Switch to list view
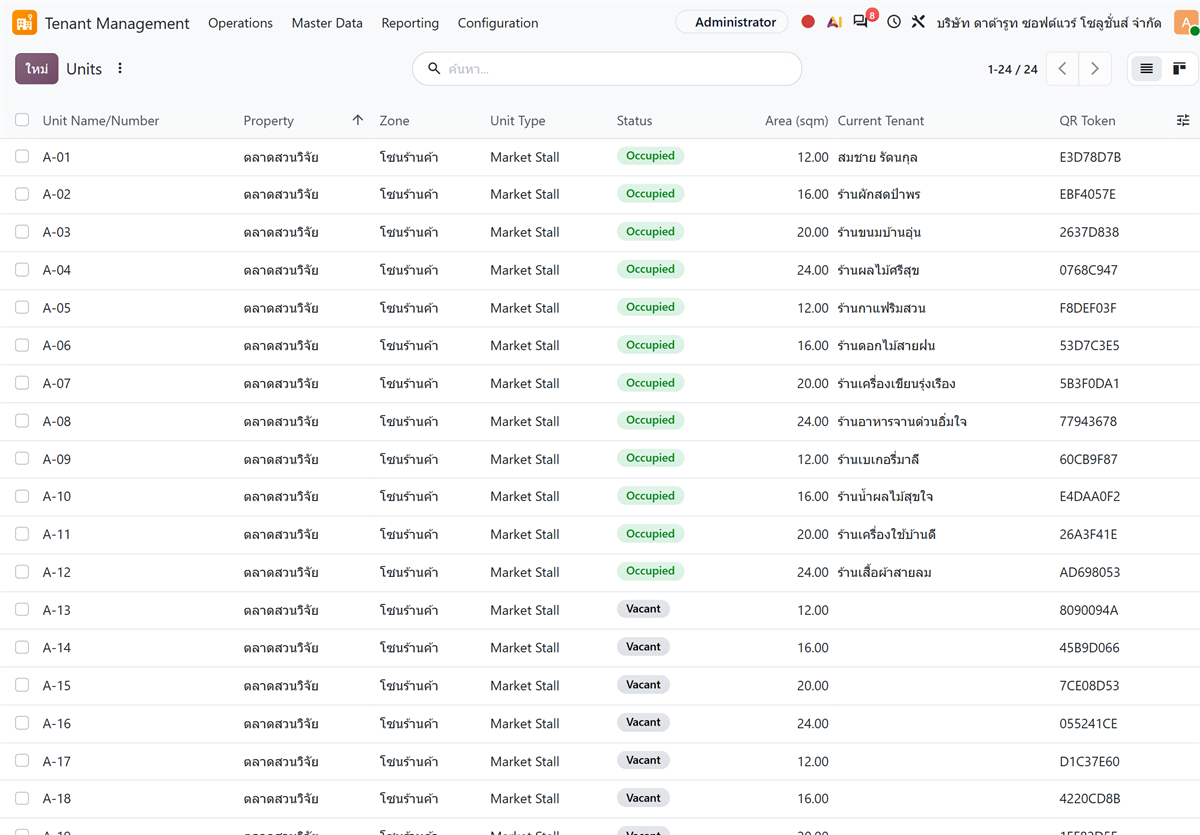Screen dimensions: 1200x835 coord(1146,69)
